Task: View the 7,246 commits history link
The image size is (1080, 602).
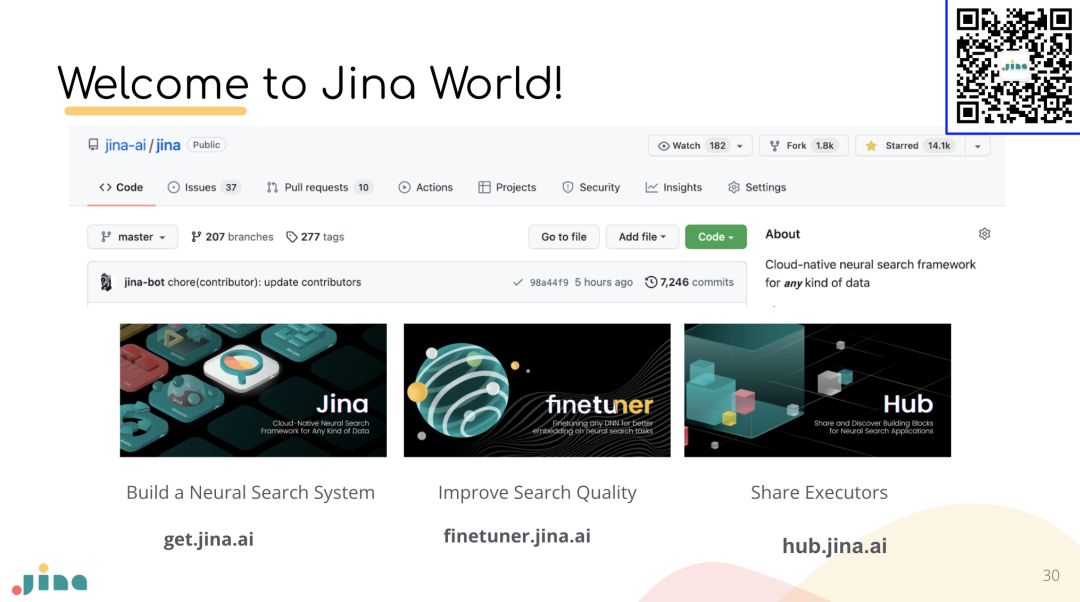Action: coord(697,282)
